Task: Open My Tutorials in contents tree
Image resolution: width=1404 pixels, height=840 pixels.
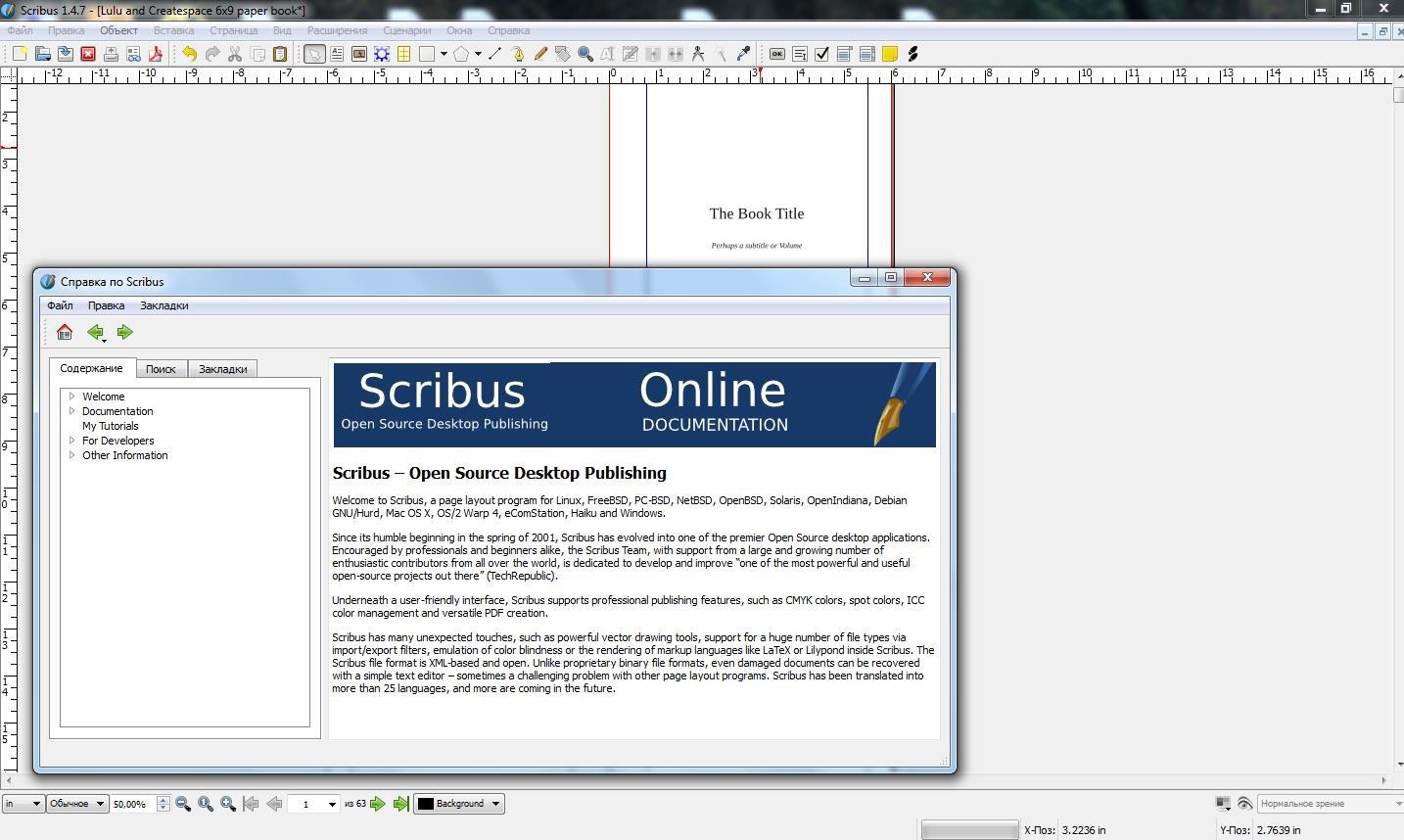Action: (x=110, y=426)
